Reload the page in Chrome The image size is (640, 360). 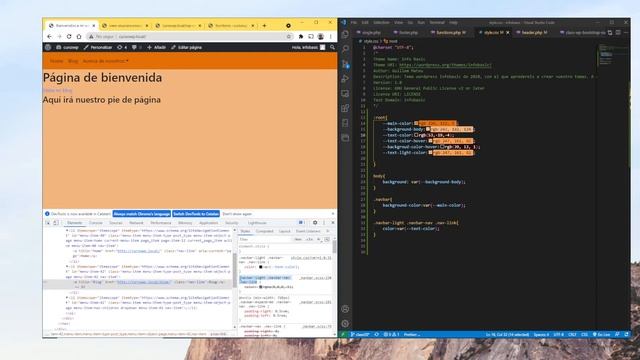(x=69, y=36)
